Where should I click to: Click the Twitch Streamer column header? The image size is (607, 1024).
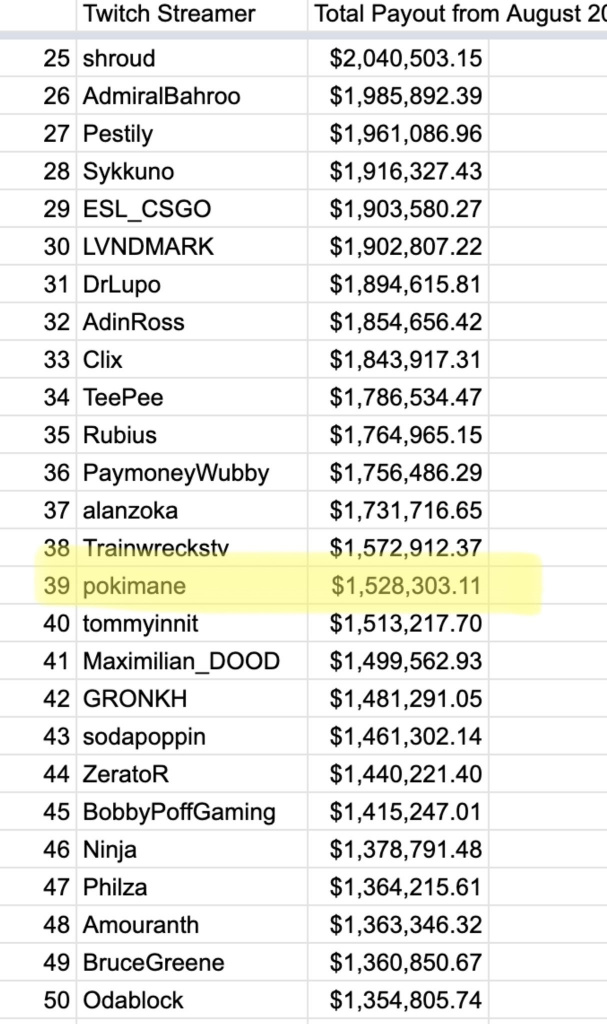pos(168,14)
